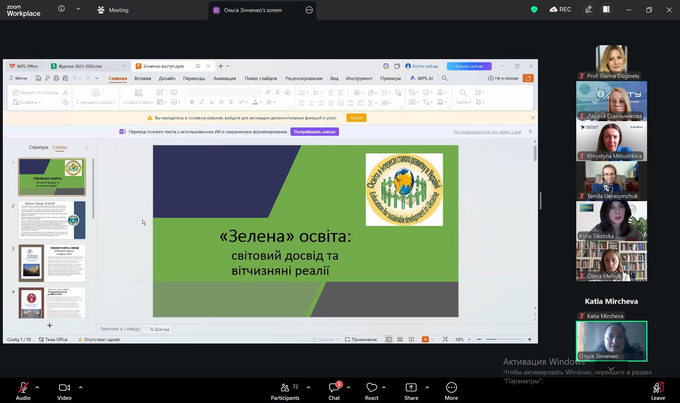Expand the Participants options arrow
Viewport: 680px width, 403px height.
coord(307,386)
